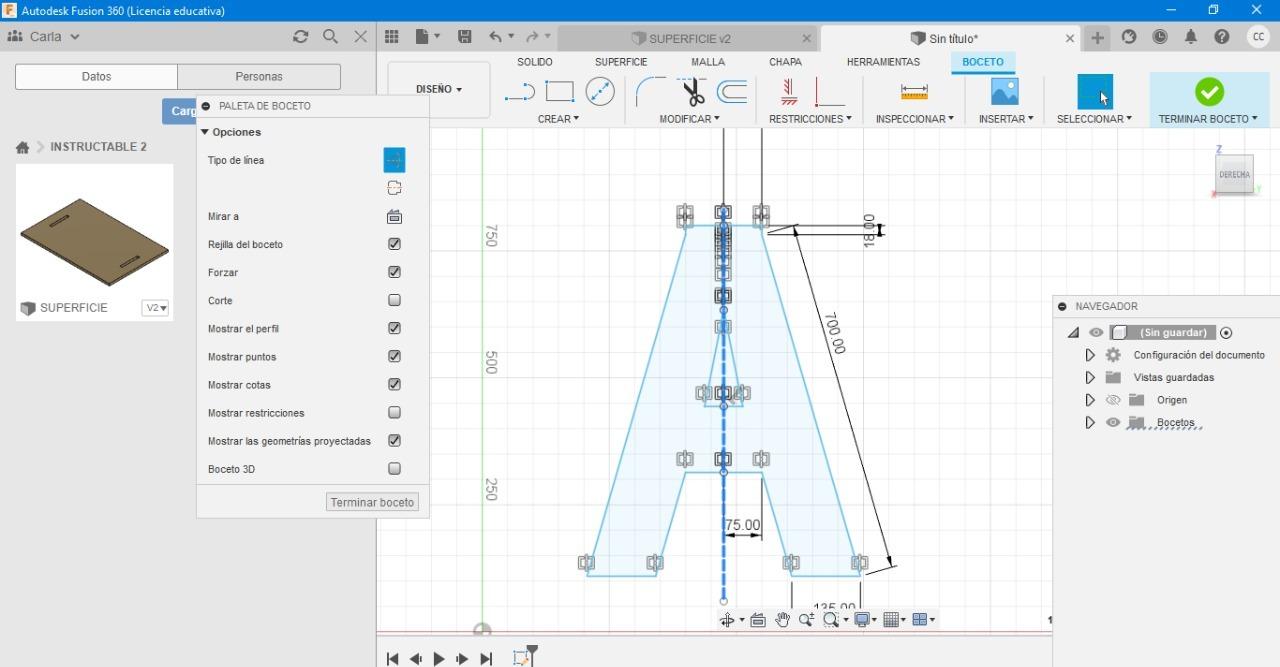Open the V2 version dropdown
This screenshot has height=667, width=1280.
[x=155, y=308]
